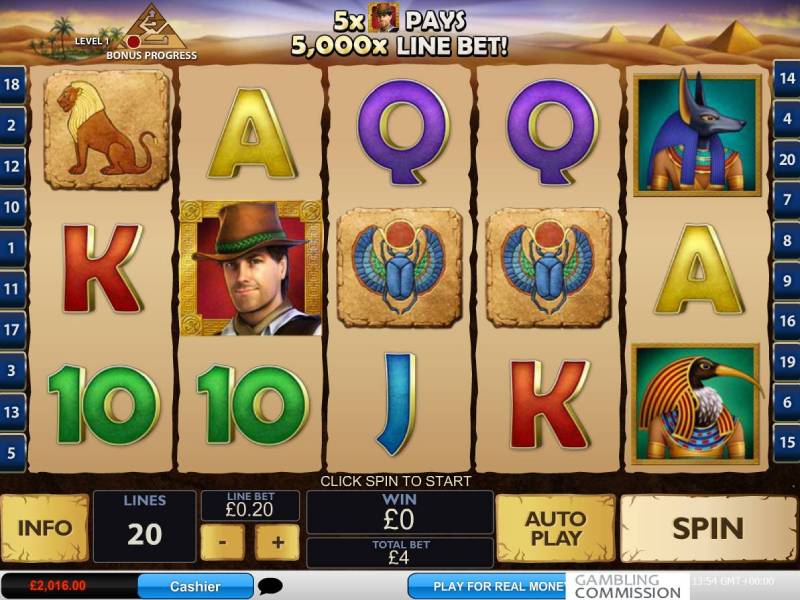The height and width of the screenshot is (600, 800).
Task: Click Play For Real Money banner
Action: [x=490, y=586]
